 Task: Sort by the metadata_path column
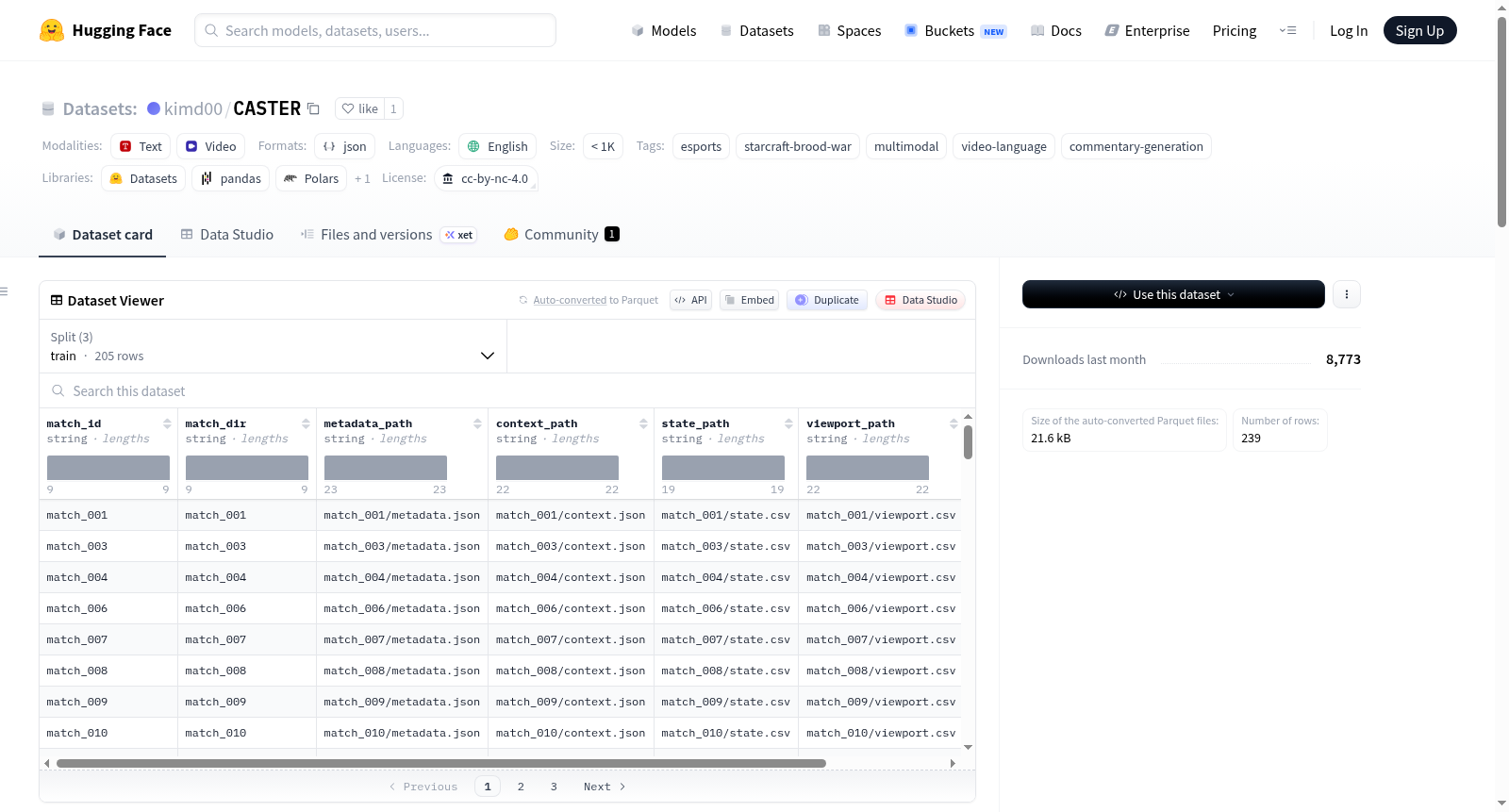click(477, 423)
